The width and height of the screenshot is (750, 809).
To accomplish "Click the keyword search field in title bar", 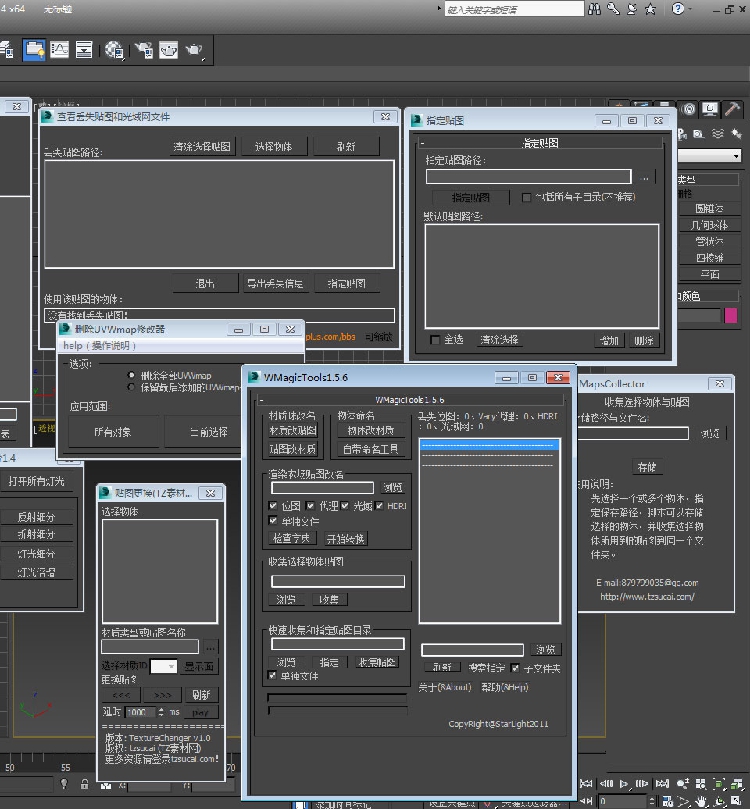I will coord(514,9).
